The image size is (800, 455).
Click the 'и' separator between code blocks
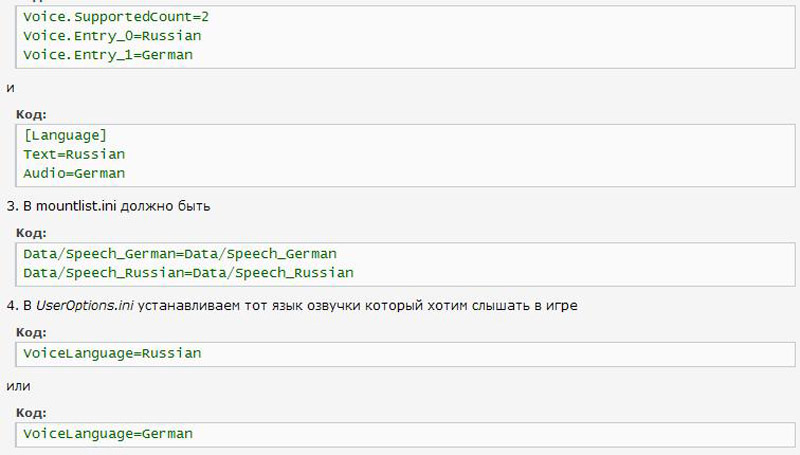tap(10, 88)
